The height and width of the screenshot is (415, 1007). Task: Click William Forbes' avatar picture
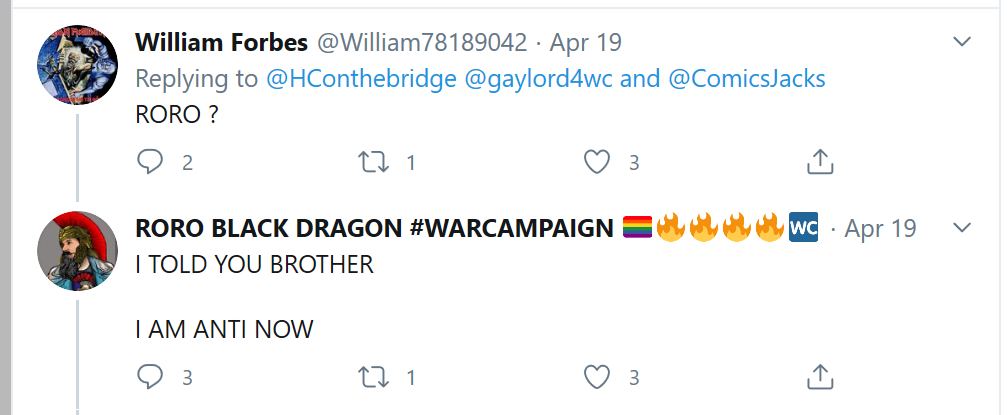(x=78, y=65)
